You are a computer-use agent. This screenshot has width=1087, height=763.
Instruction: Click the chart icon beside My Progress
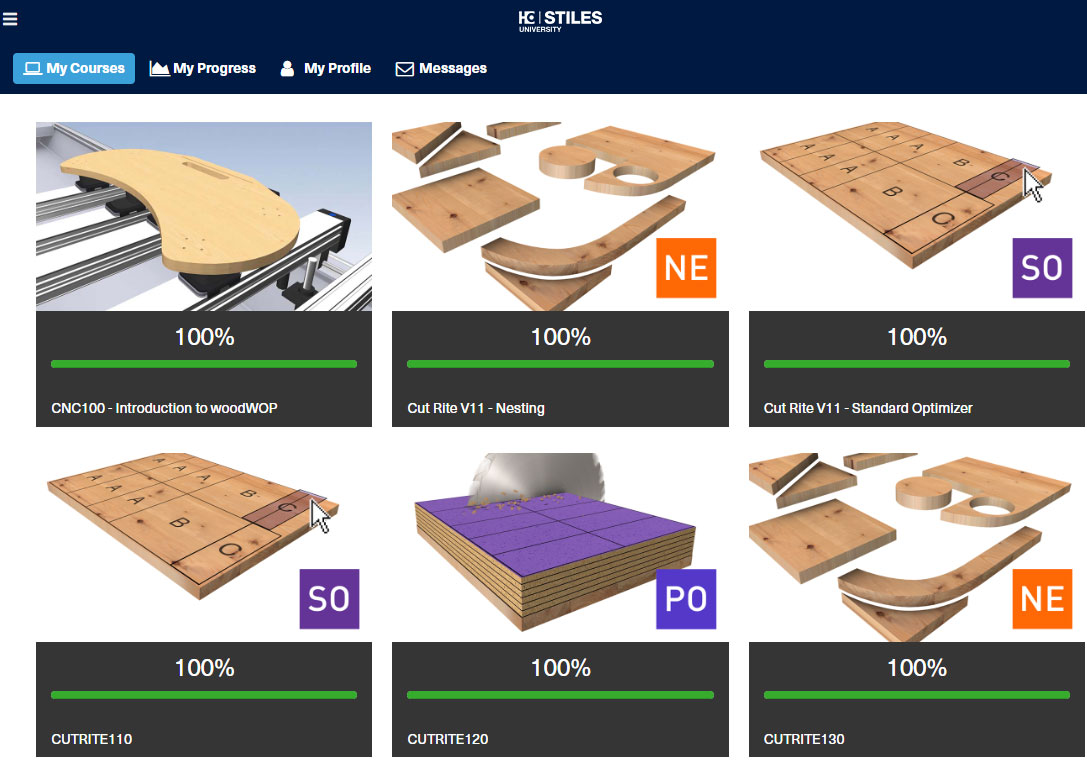click(x=159, y=69)
